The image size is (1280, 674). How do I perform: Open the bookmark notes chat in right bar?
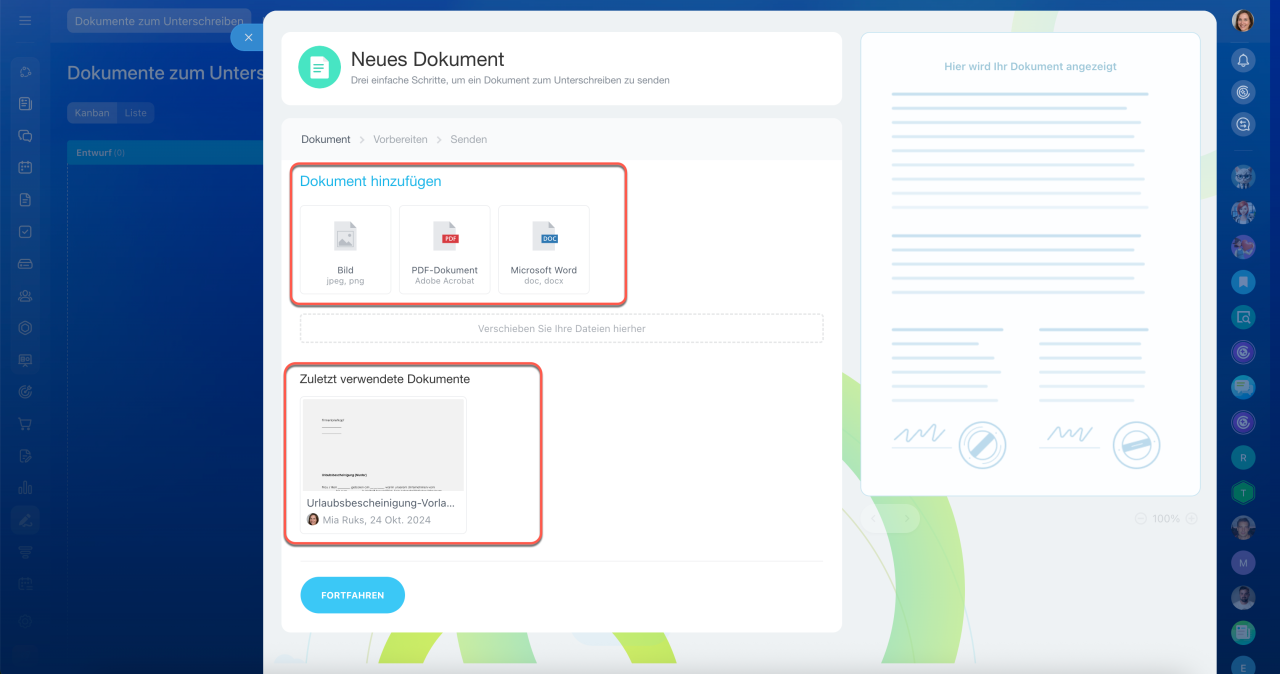(1243, 281)
